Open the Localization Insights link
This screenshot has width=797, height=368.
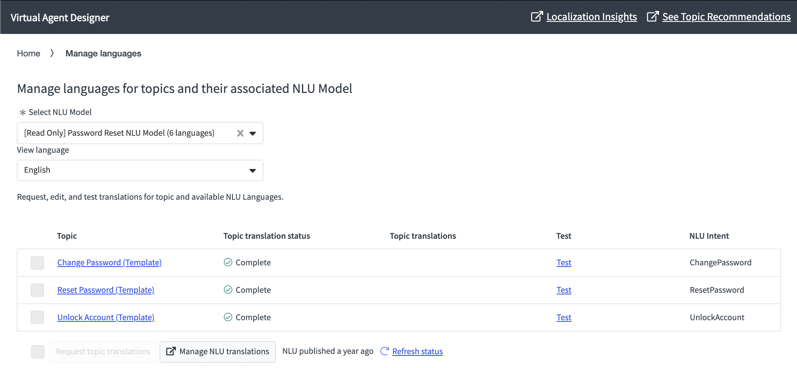point(592,17)
